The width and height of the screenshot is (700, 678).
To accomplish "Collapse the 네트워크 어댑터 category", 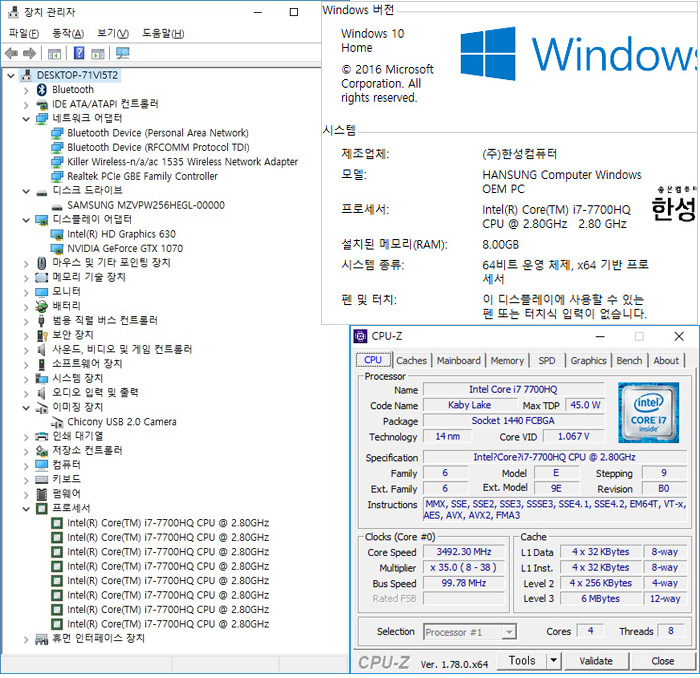I will (26, 119).
